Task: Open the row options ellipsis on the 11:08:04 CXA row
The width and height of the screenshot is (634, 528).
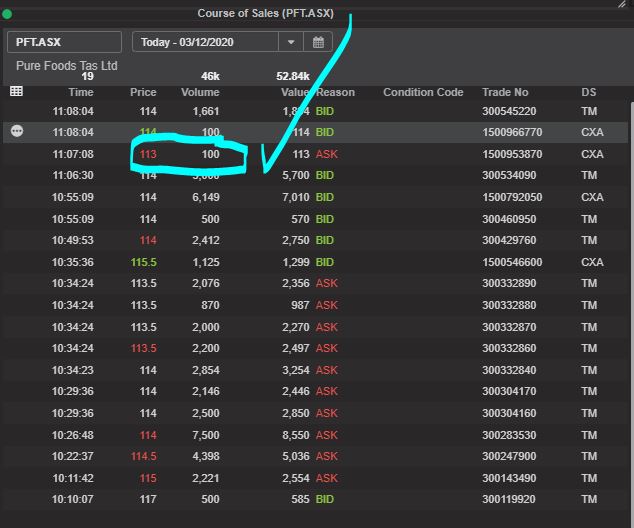Action: coord(17,131)
